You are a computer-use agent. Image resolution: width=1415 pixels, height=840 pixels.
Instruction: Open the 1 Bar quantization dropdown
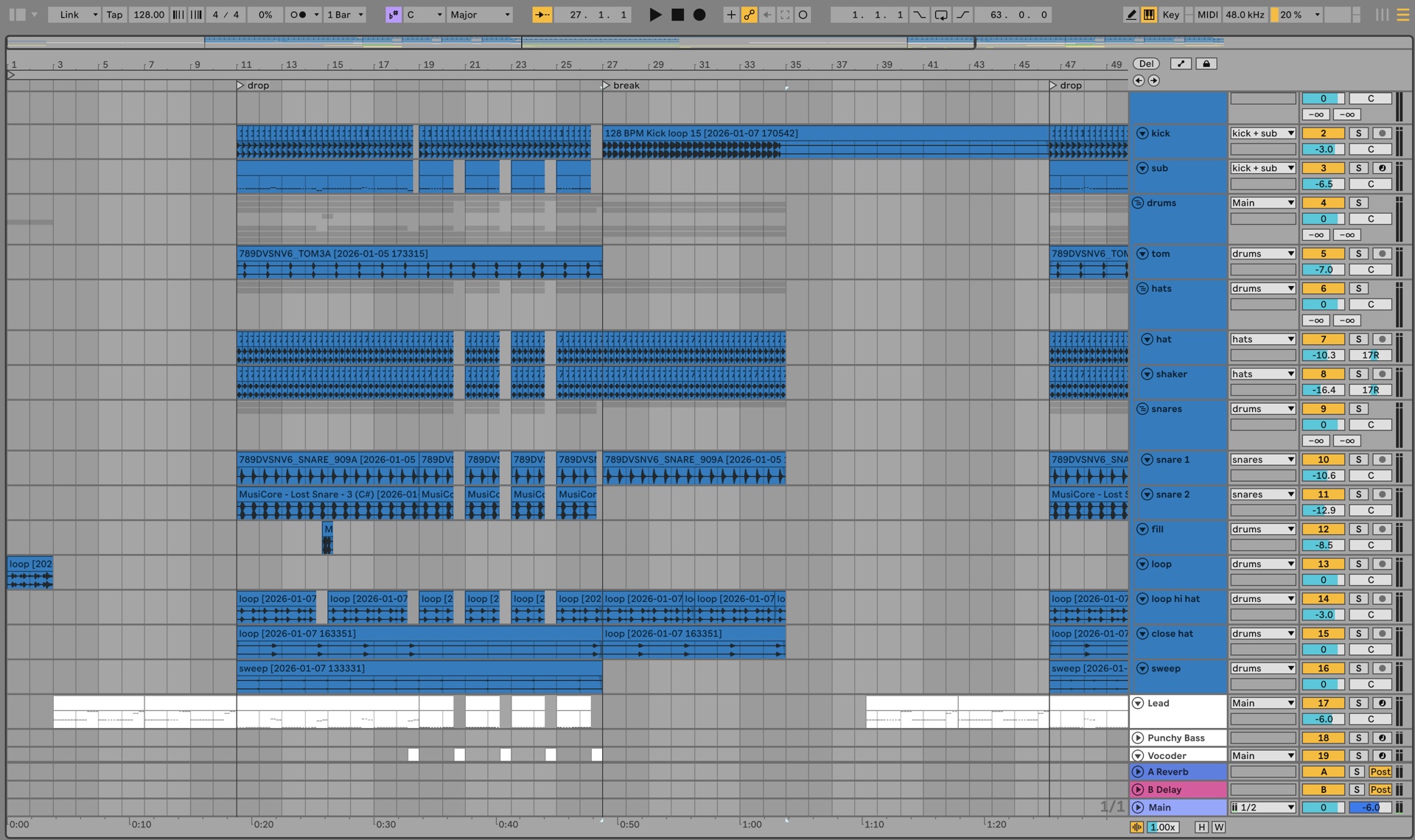[345, 15]
